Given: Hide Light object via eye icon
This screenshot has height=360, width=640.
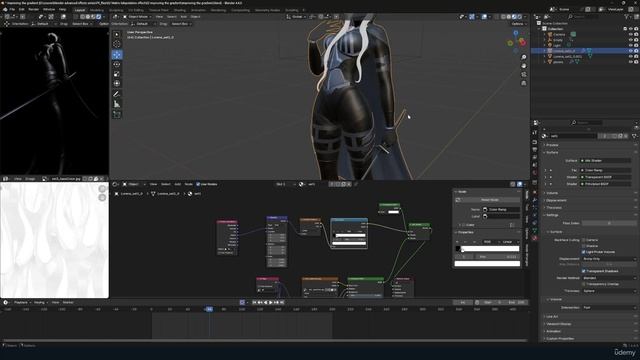Looking at the screenshot, I should point(631,45).
